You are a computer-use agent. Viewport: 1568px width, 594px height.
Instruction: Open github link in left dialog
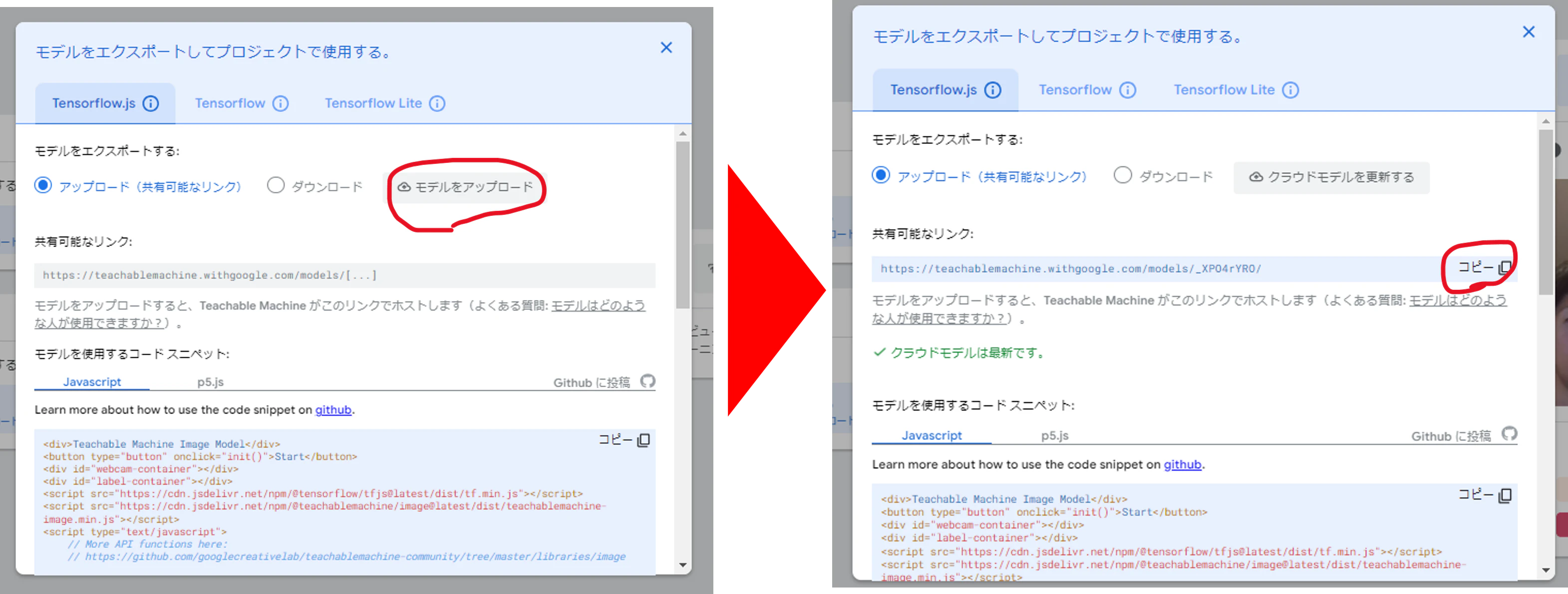[333, 410]
